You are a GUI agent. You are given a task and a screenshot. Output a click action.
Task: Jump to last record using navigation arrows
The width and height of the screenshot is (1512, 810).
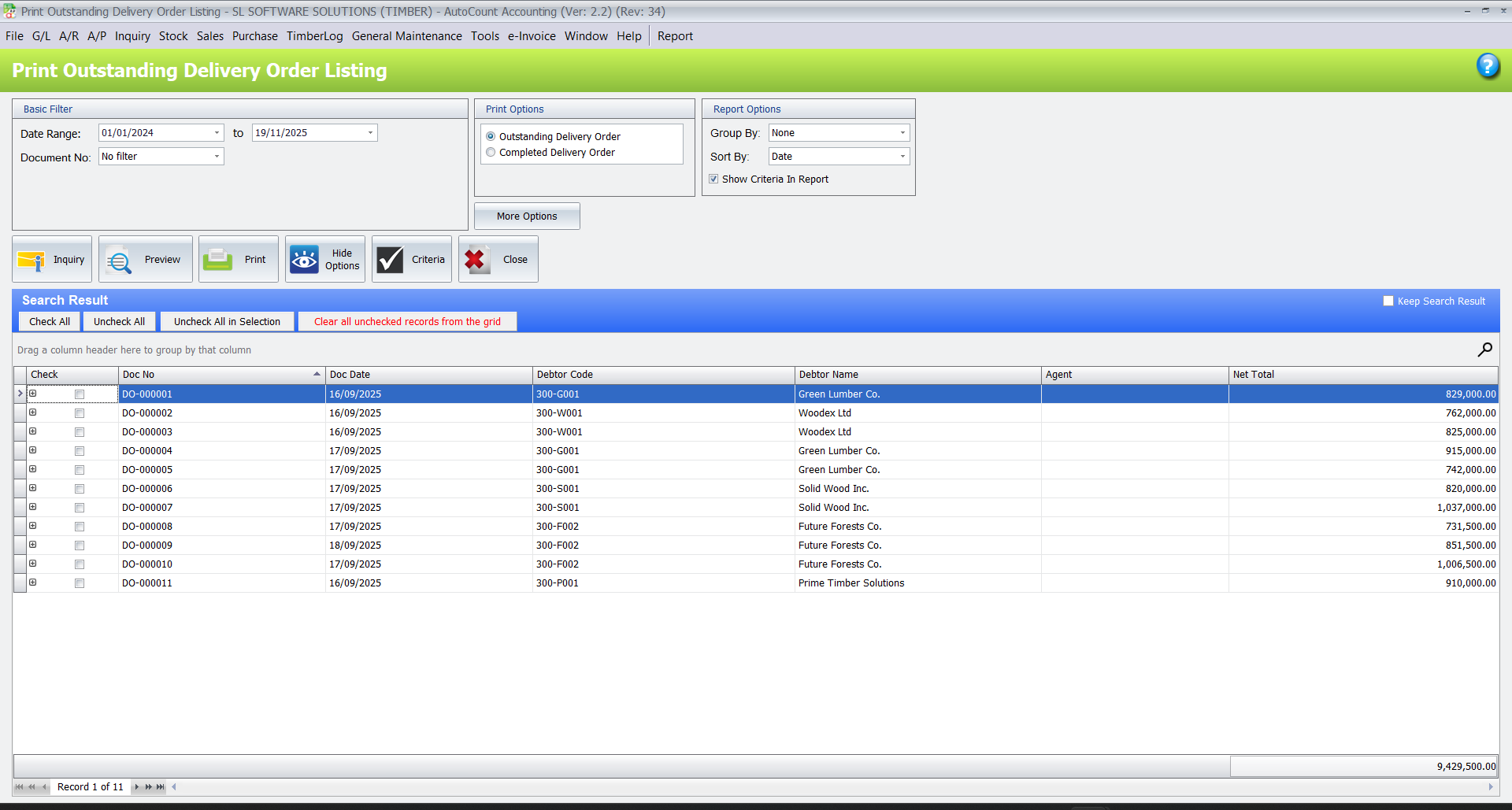tap(160, 786)
